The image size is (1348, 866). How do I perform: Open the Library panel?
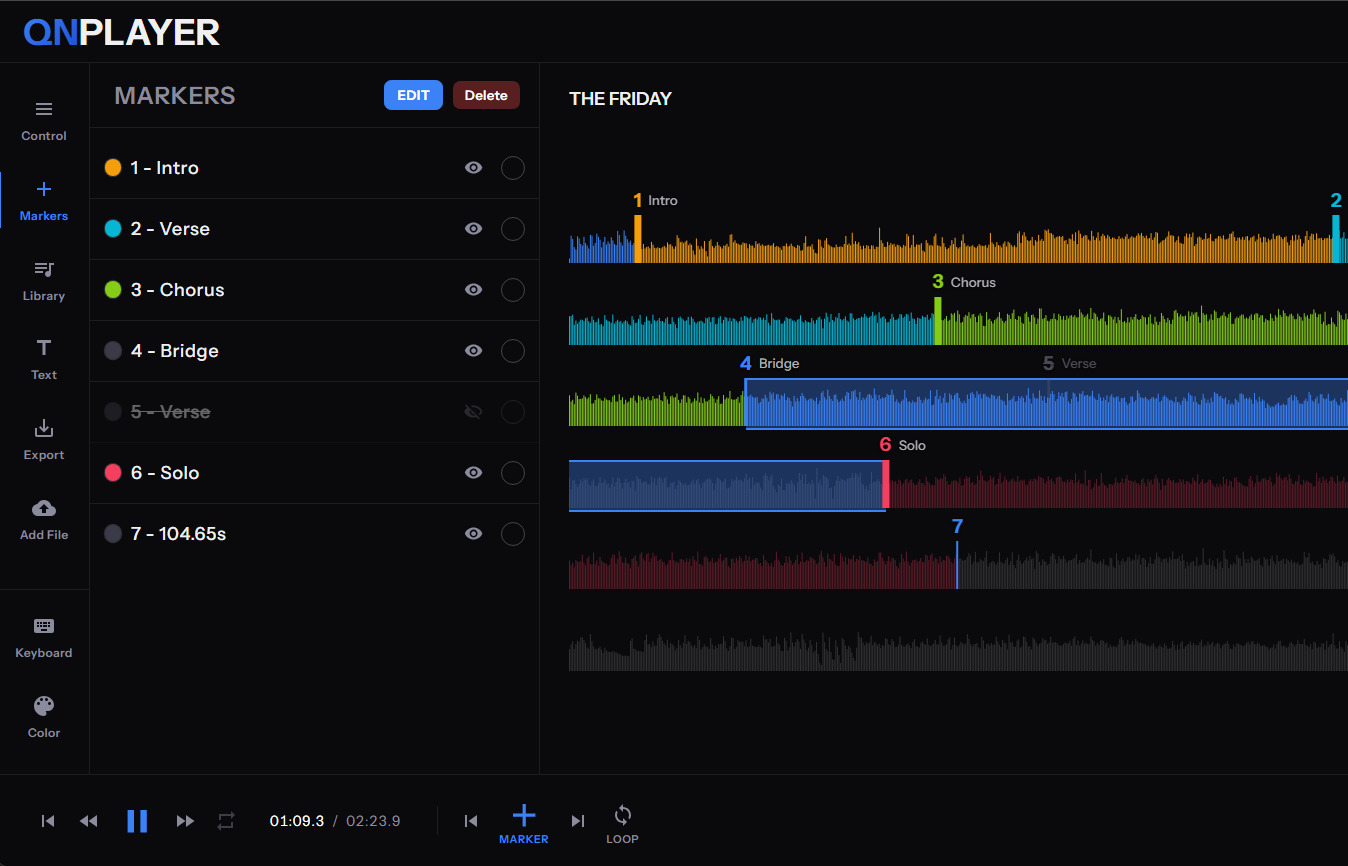[44, 281]
